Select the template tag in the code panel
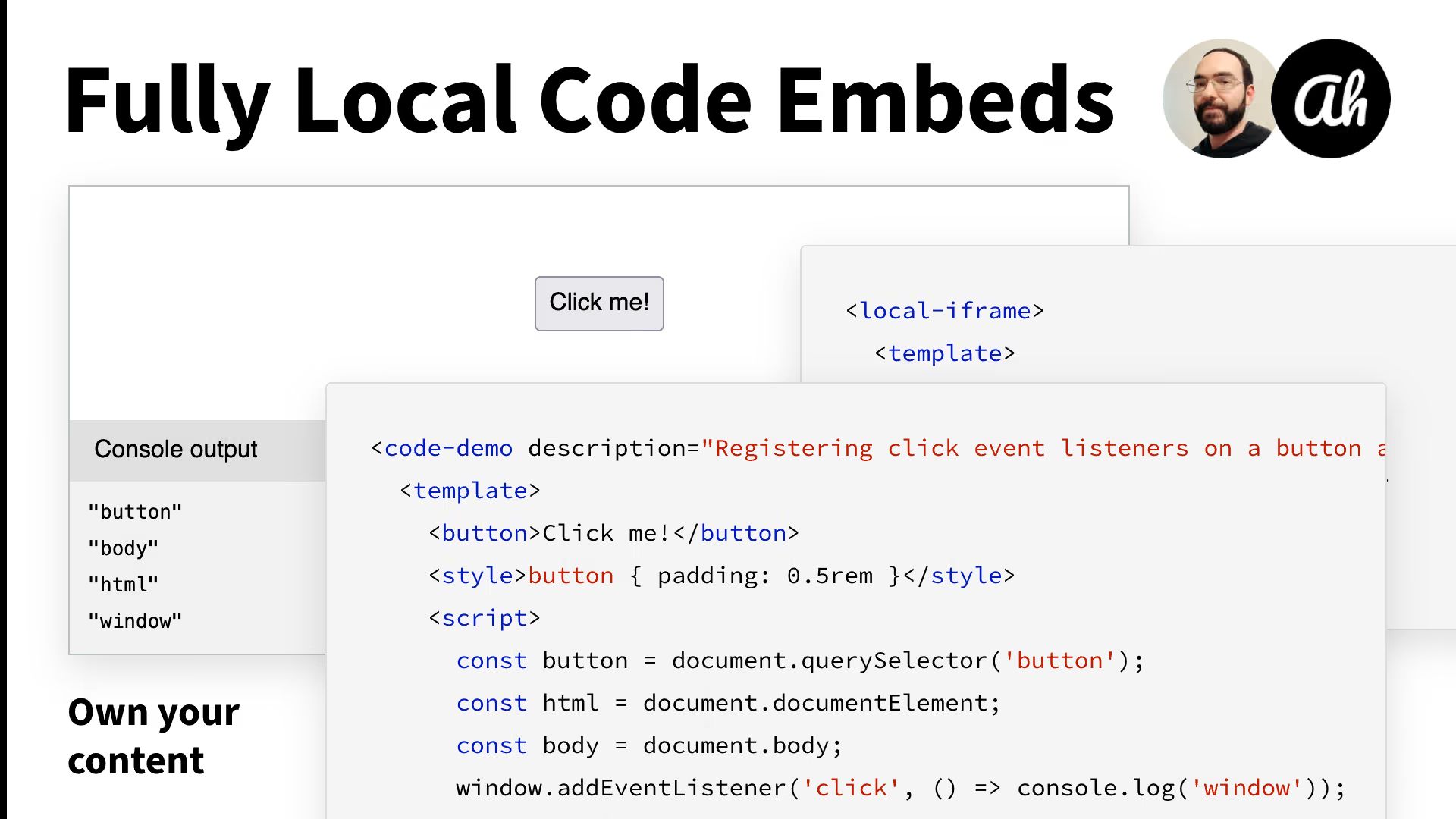Image resolution: width=1456 pixels, height=819 pixels. 945,353
